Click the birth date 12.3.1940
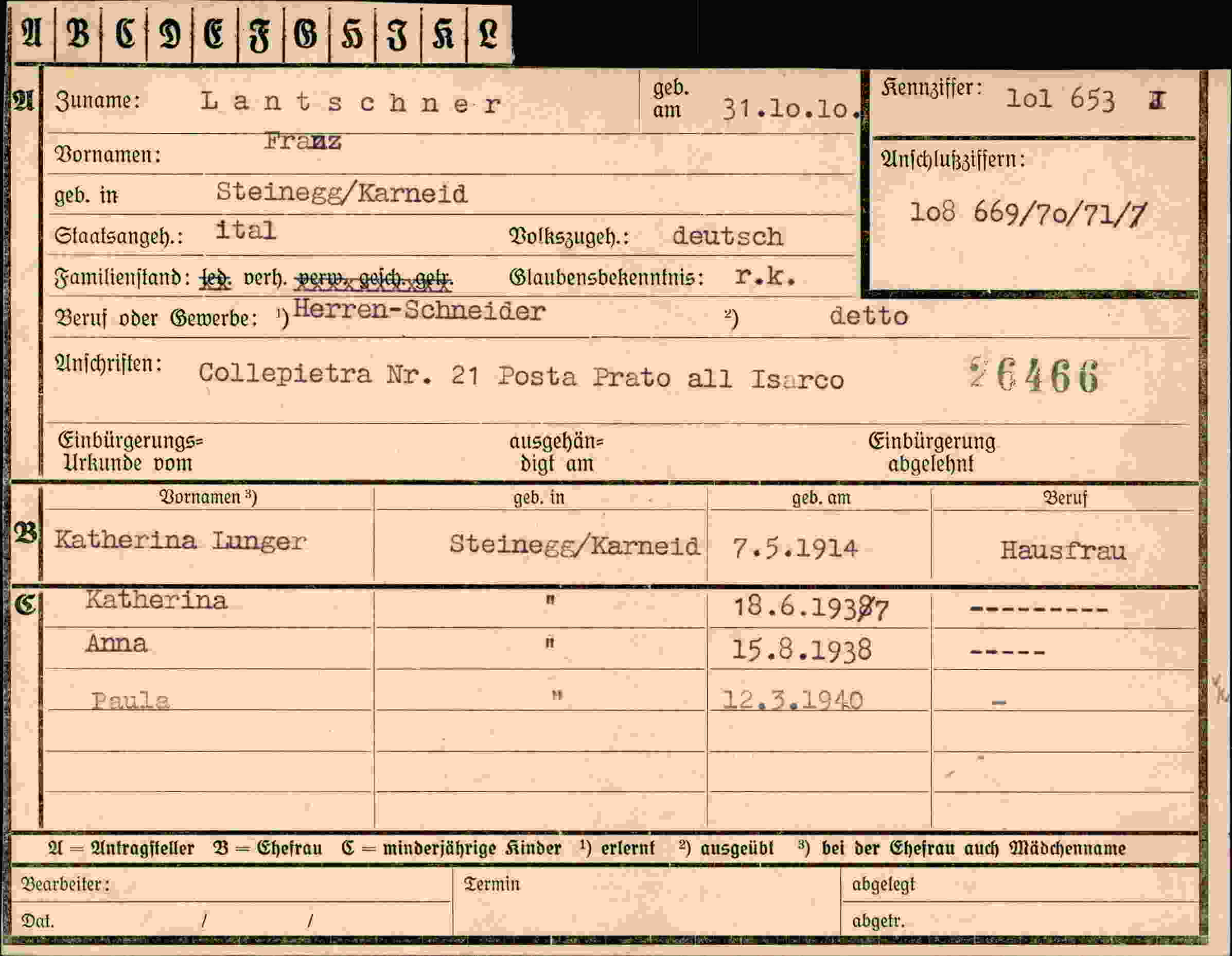 pyautogui.click(x=793, y=700)
